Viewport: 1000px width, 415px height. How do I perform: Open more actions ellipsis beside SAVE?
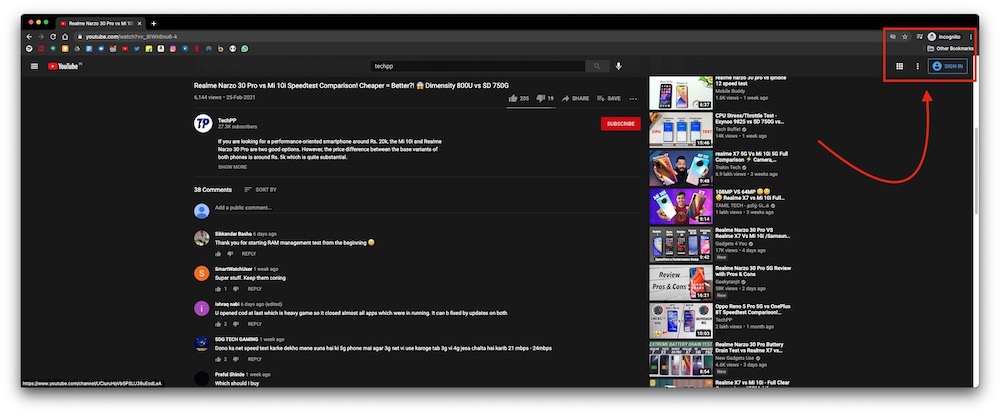click(633, 99)
